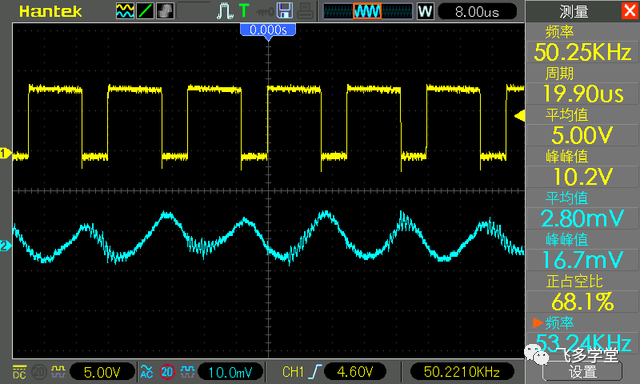Click the CH1 yellow square-wave probe icon
Viewport: 640px width, 384px height.
click(58, 371)
